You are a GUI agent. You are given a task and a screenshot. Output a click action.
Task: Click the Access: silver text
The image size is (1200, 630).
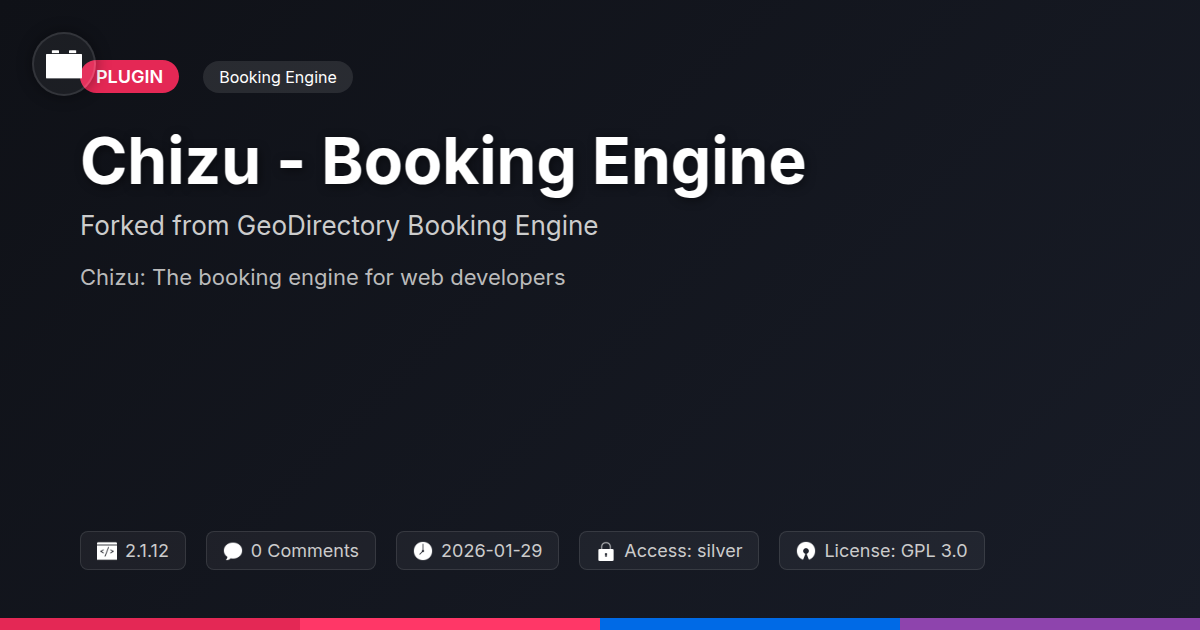[x=684, y=551]
